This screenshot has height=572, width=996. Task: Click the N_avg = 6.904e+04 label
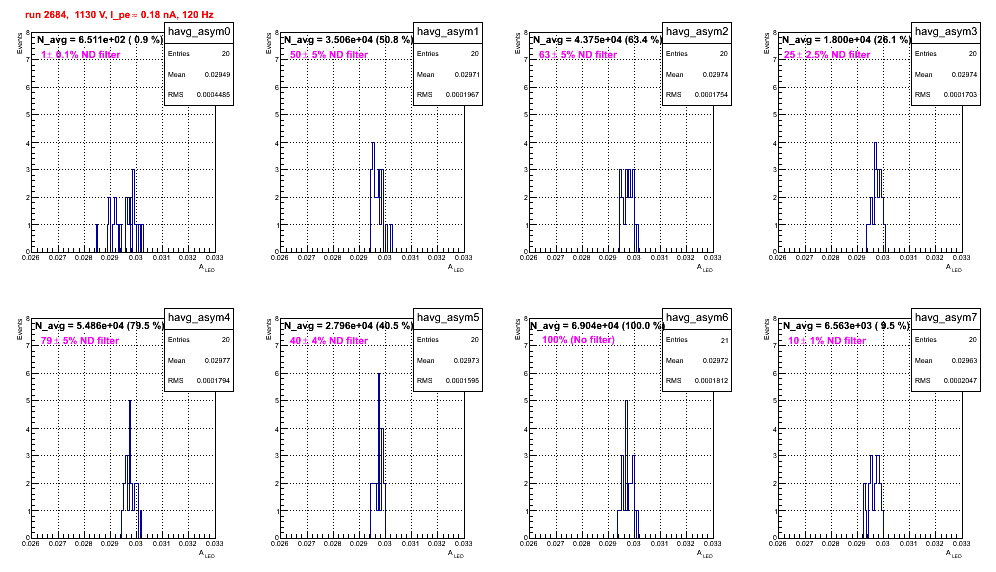(x=597, y=325)
